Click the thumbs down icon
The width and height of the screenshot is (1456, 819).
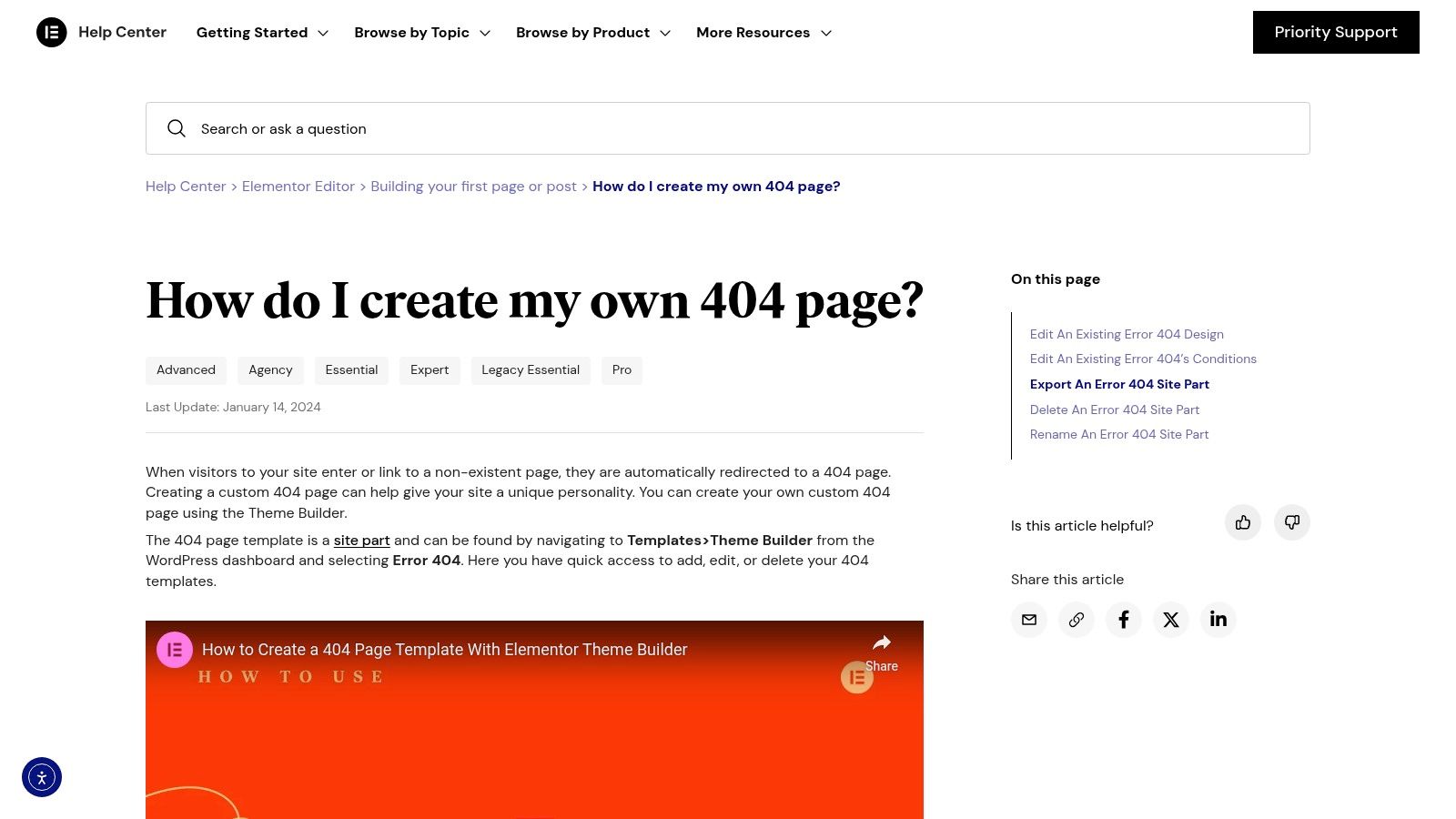point(1291,522)
